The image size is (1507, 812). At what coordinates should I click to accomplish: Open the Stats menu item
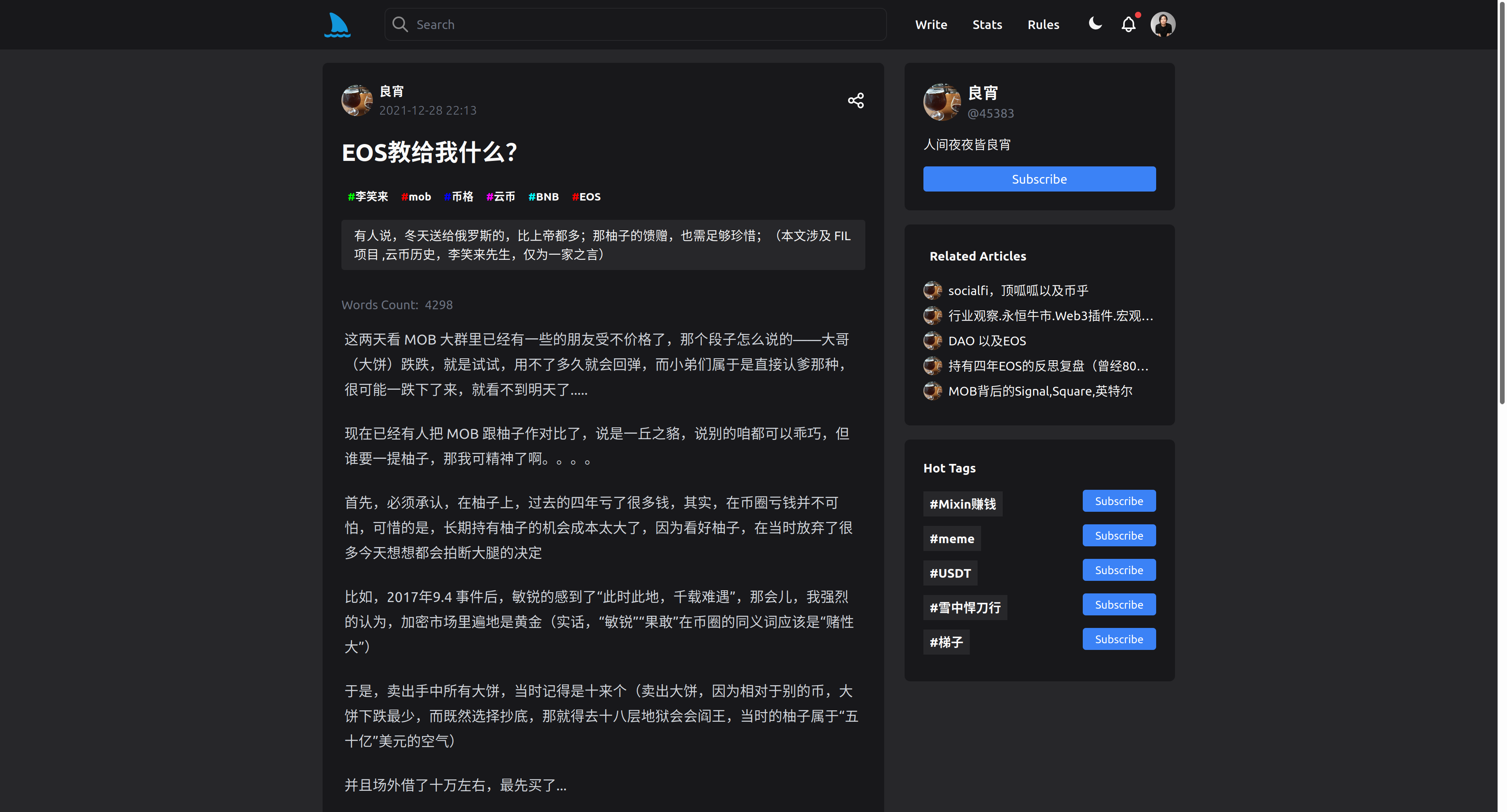tap(987, 25)
